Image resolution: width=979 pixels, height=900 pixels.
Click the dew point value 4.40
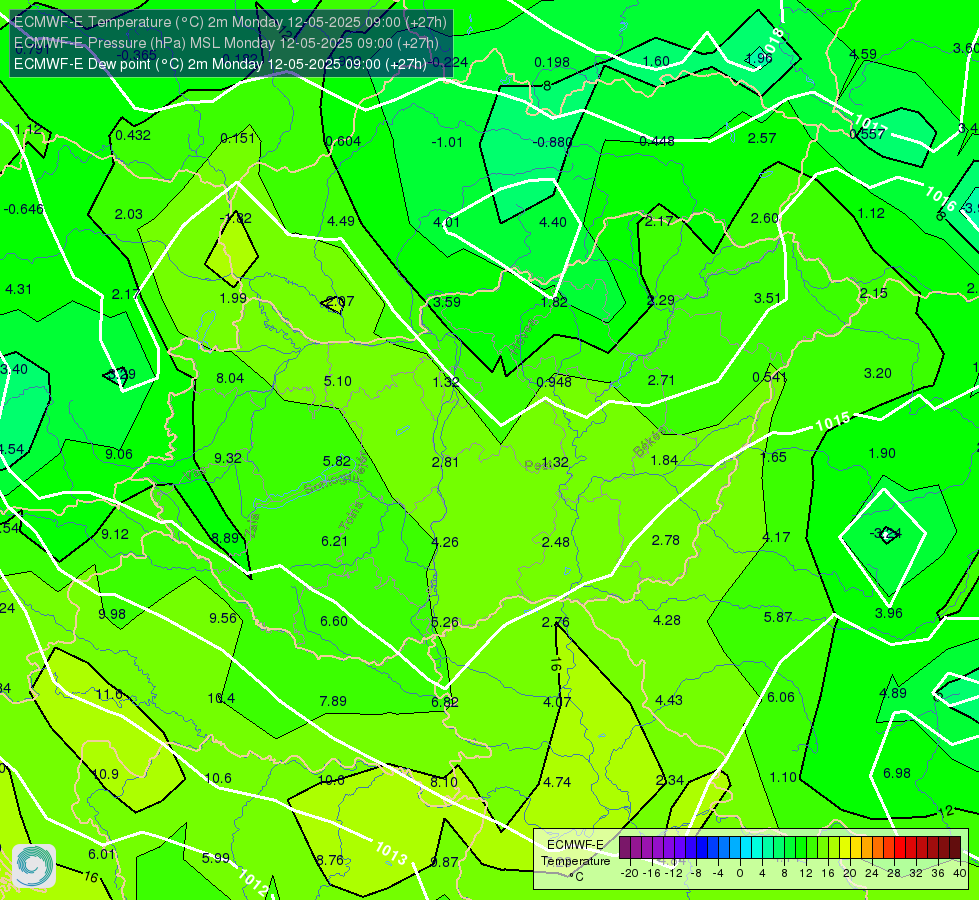click(553, 222)
